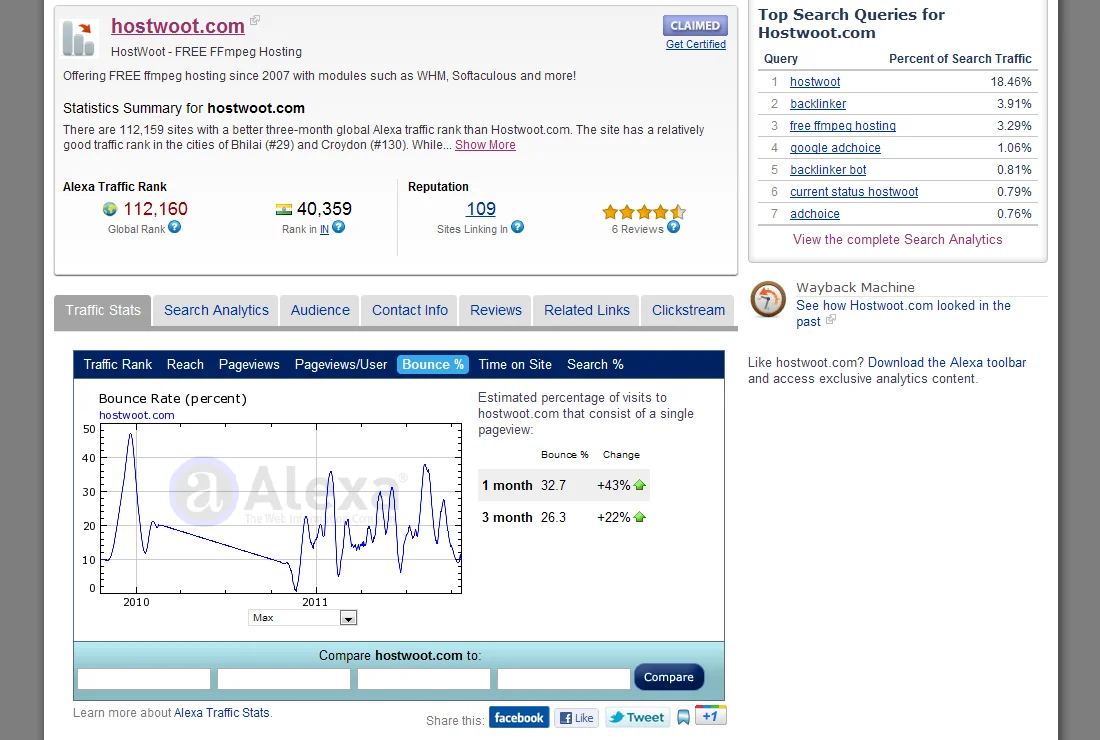Click the Show More link
1100x740 pixels.
(x=485, y=144)
